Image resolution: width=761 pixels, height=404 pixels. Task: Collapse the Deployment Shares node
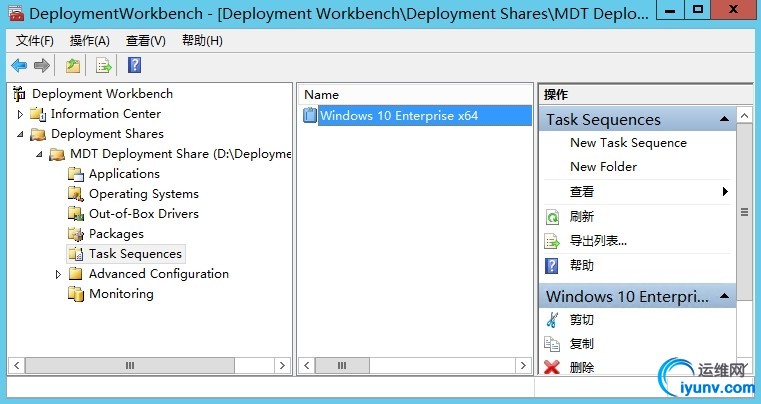[20, 134]
